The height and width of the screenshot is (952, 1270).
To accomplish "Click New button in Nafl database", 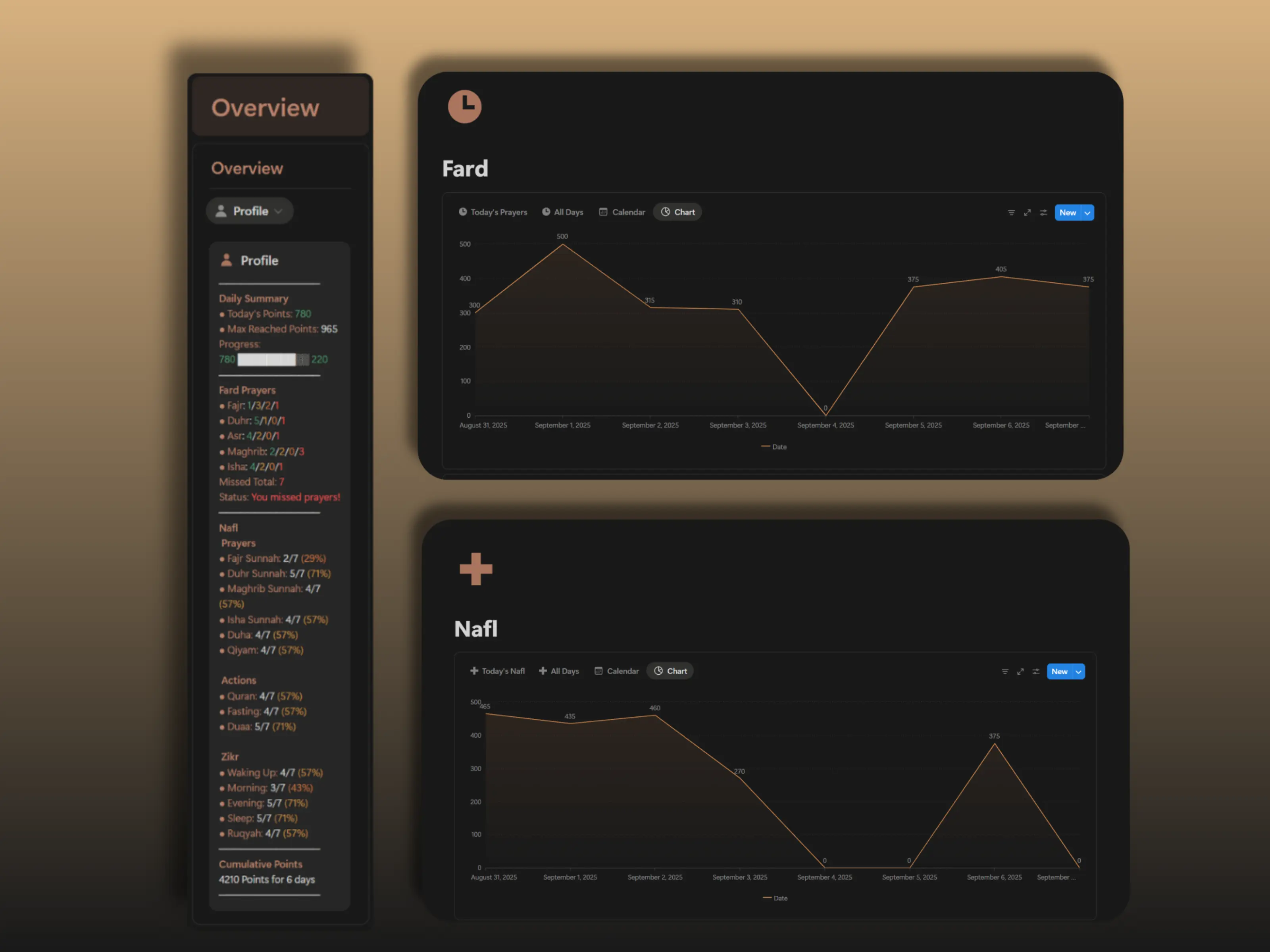I will (x=1059, y=672).
